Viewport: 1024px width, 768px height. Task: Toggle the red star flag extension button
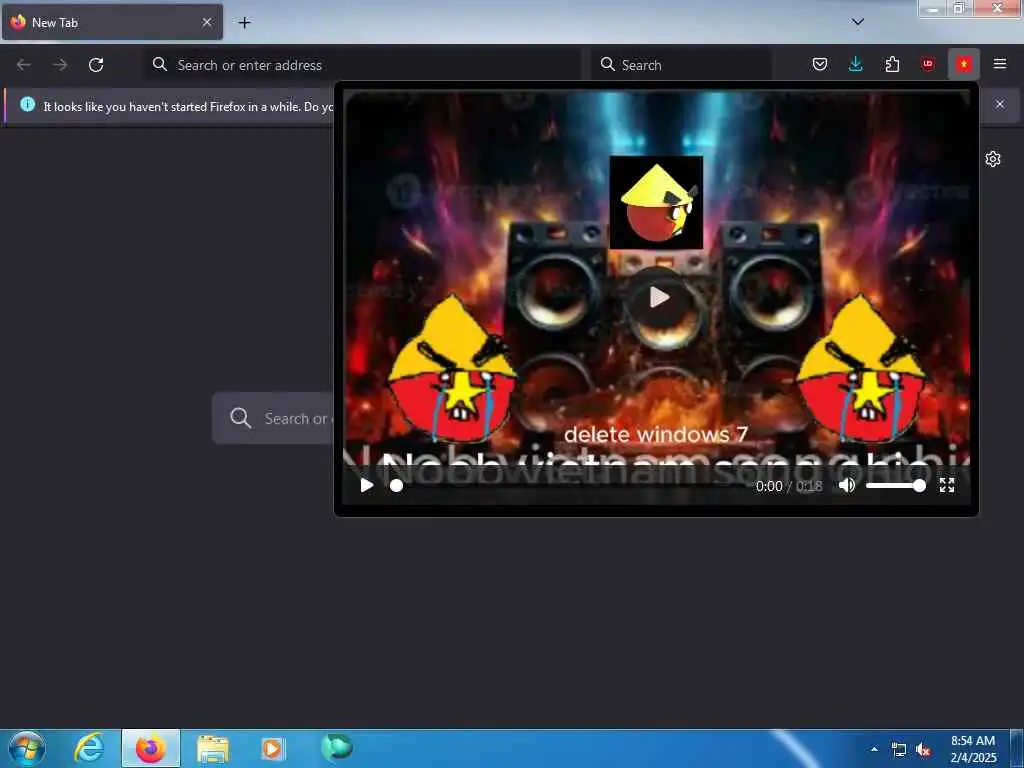[964, 64]
